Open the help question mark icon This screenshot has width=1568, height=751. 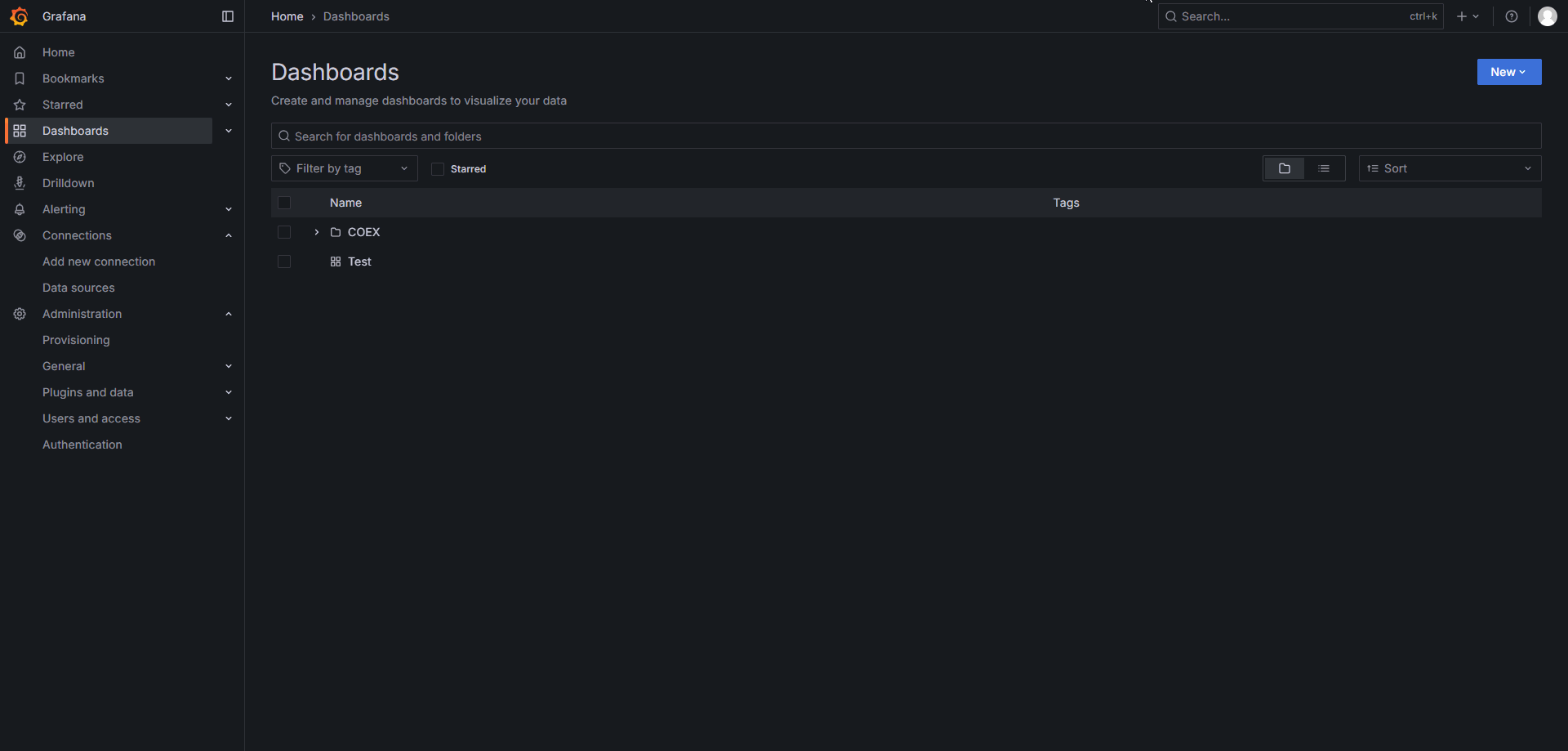coord(1512,16)
